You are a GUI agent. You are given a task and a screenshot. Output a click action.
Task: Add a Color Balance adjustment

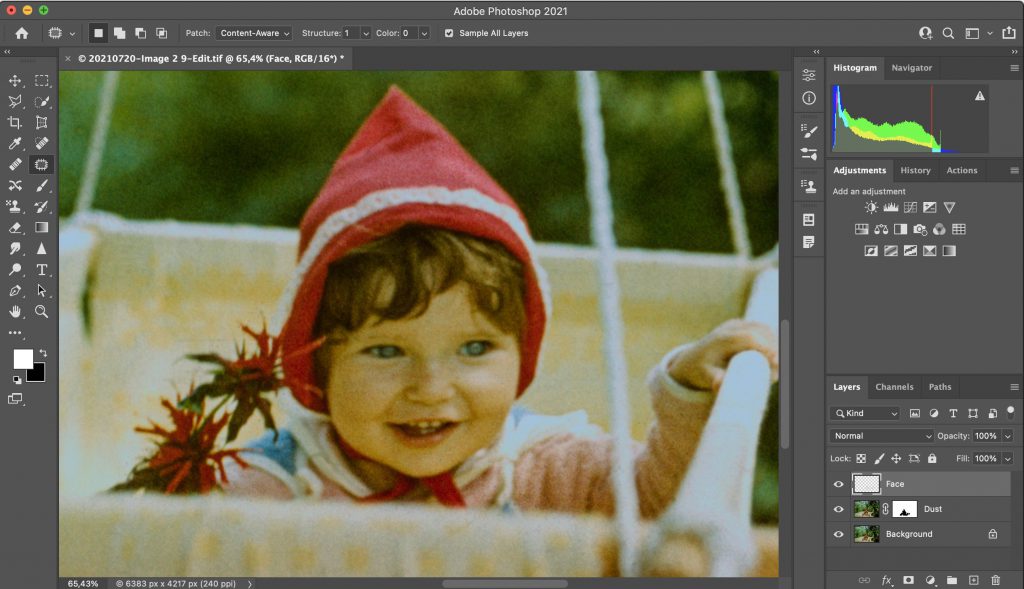click(x=881, y=229)
